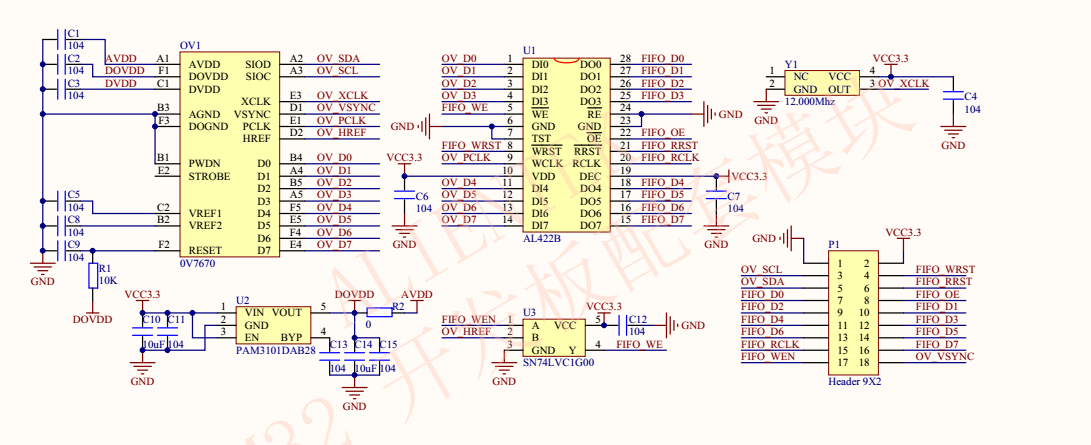
Task: Select the VREF2 pin name
Action: (x=205, y=225)
